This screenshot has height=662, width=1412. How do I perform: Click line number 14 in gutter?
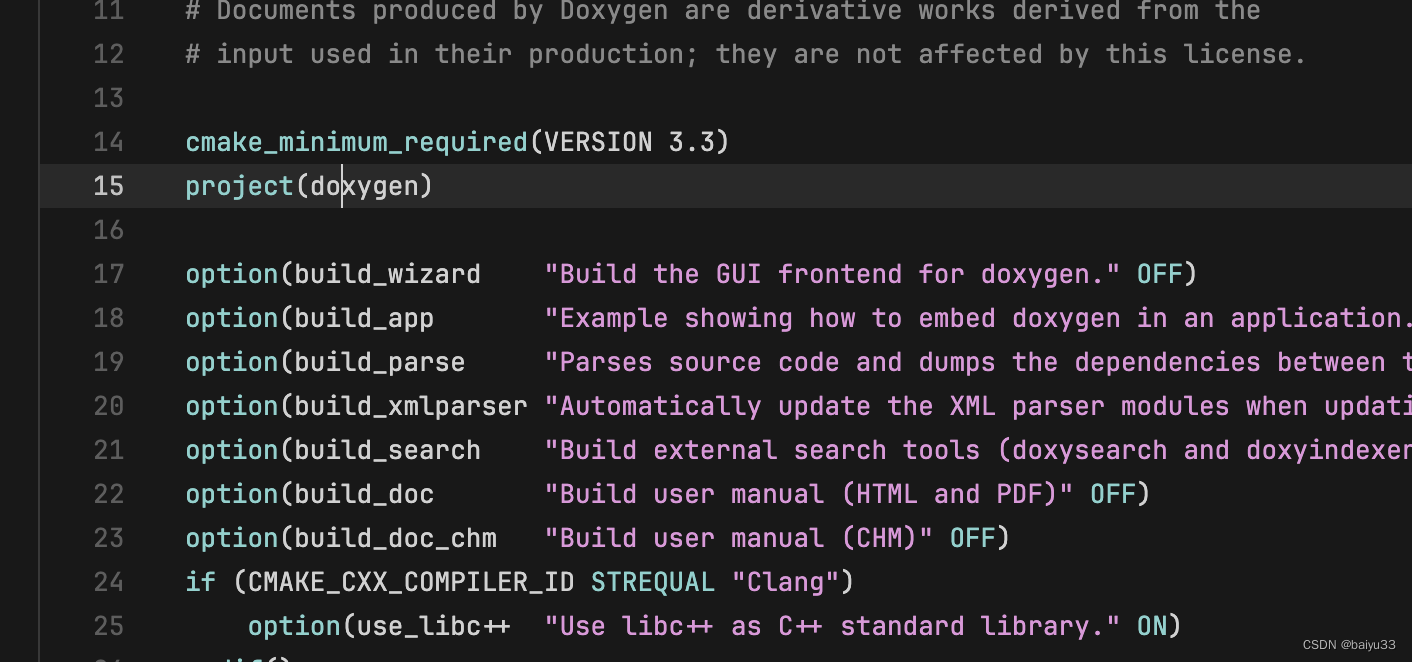(x=108, y=142)
